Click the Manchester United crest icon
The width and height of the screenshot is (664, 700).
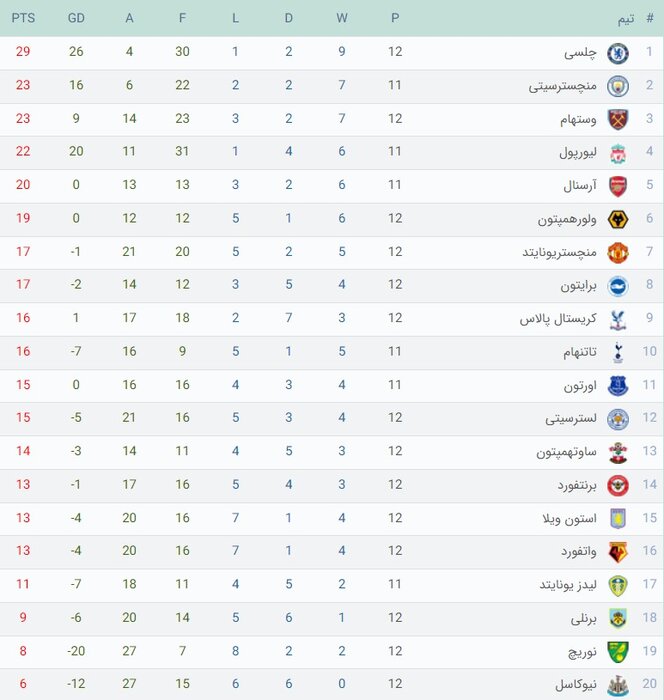[617, 252]
